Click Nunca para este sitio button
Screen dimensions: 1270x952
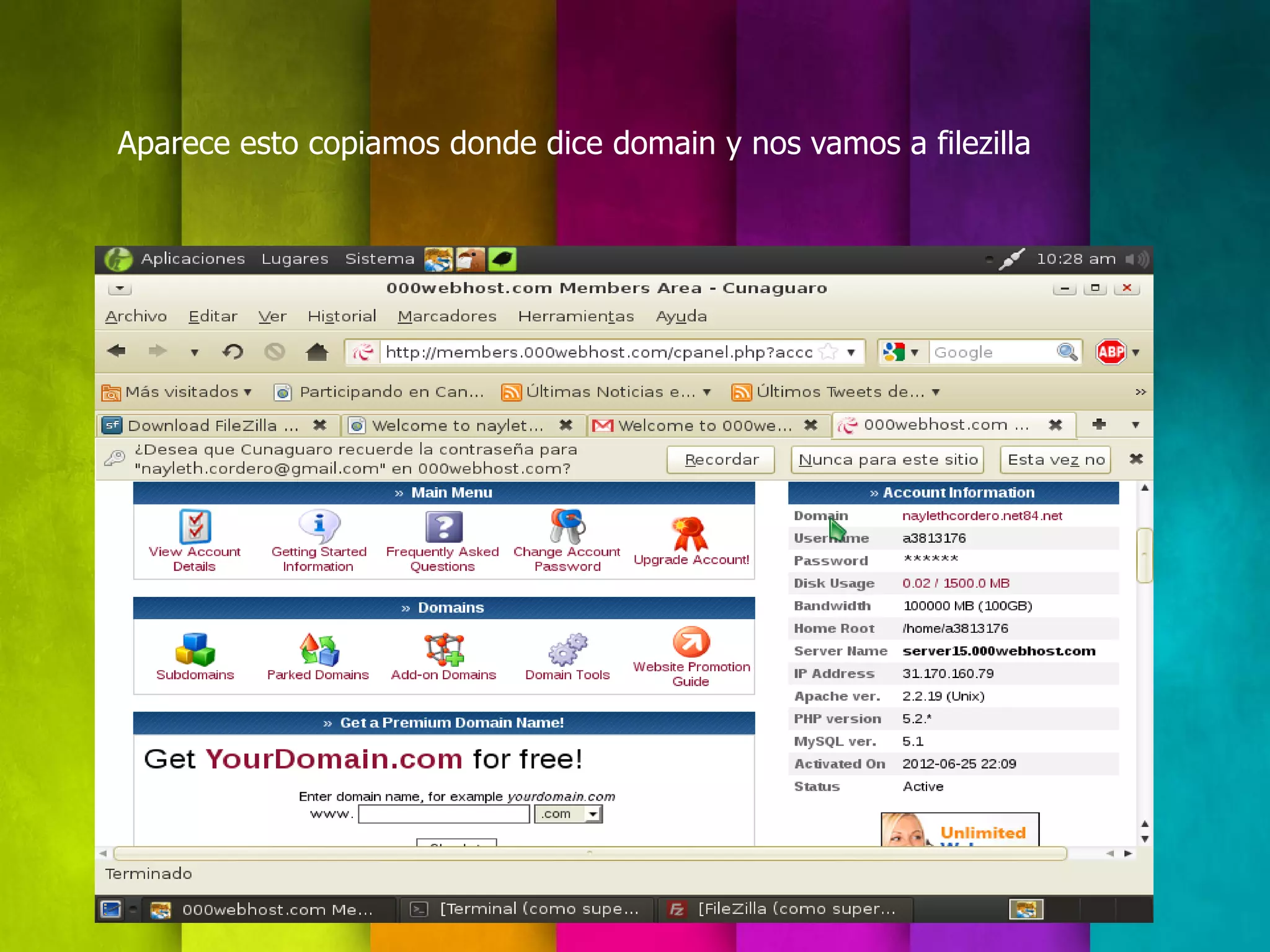[x=887, y=459]
